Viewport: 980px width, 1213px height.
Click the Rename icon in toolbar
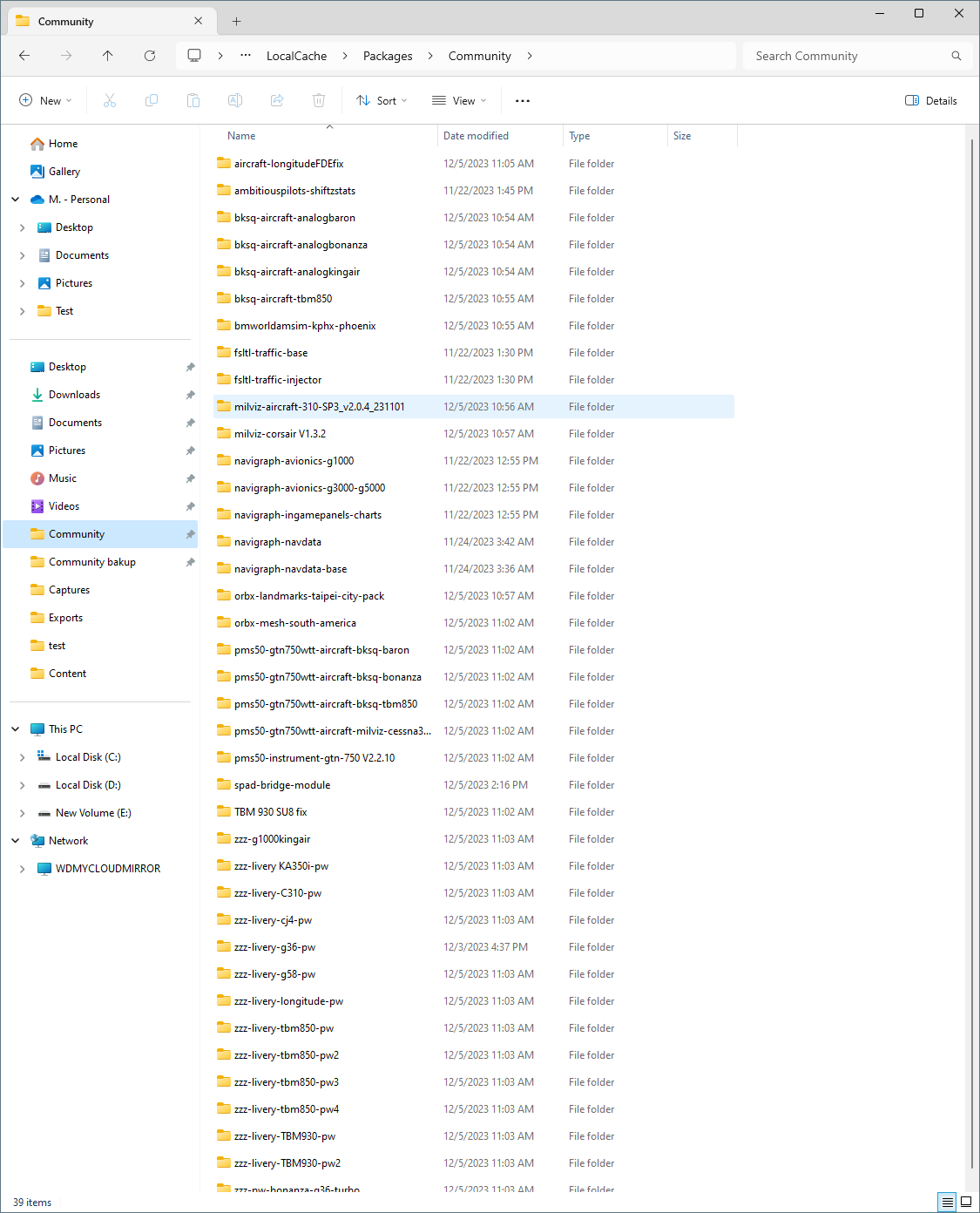click(x=235, y=101)
